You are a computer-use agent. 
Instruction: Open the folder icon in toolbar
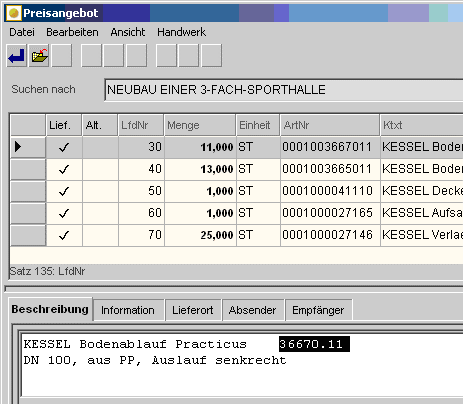[x=39, y=56]
